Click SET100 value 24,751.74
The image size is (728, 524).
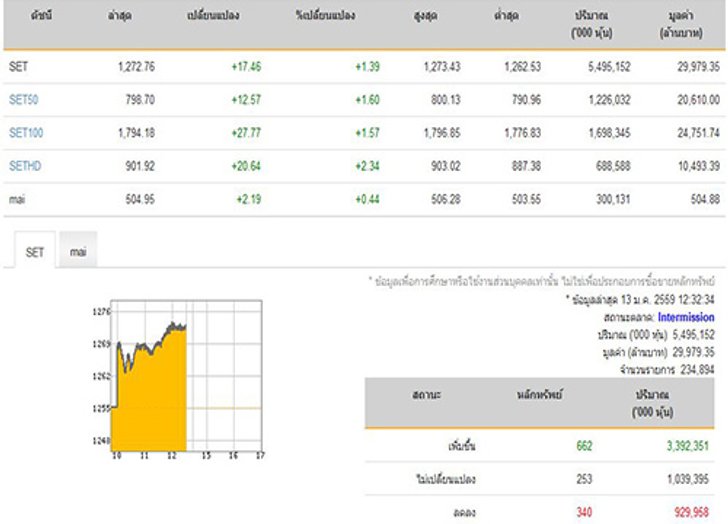tap(698, 133)
